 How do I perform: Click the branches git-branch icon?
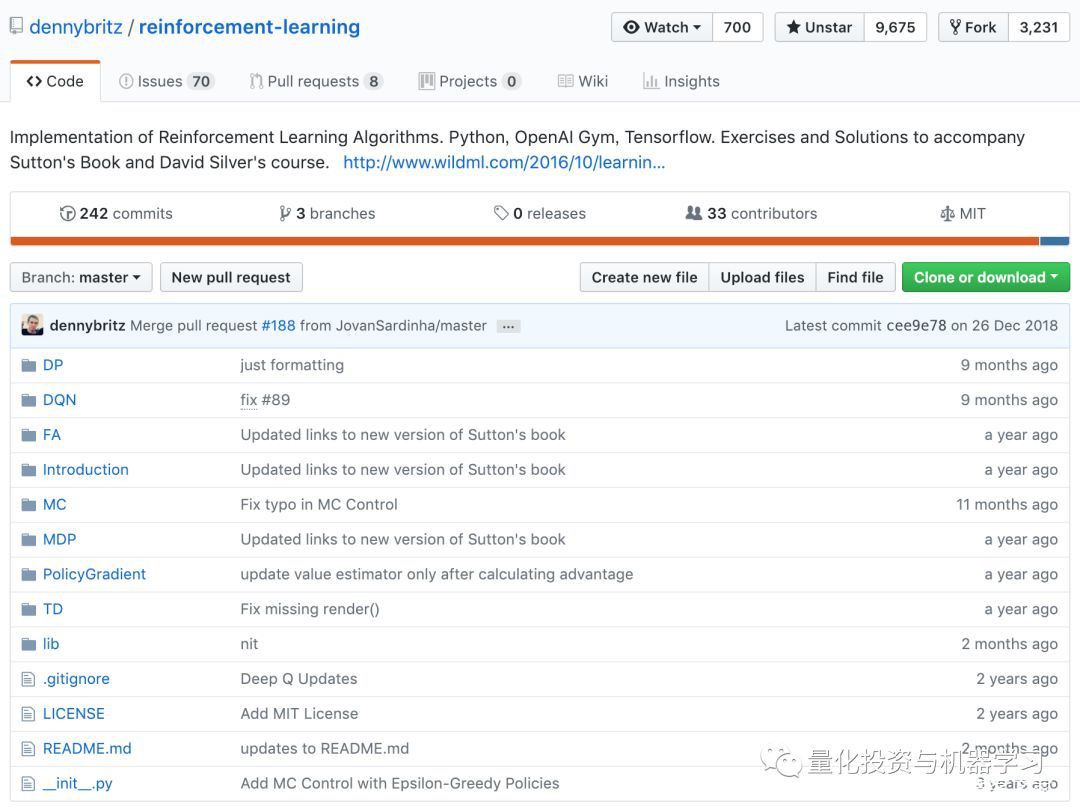[284, 213]
